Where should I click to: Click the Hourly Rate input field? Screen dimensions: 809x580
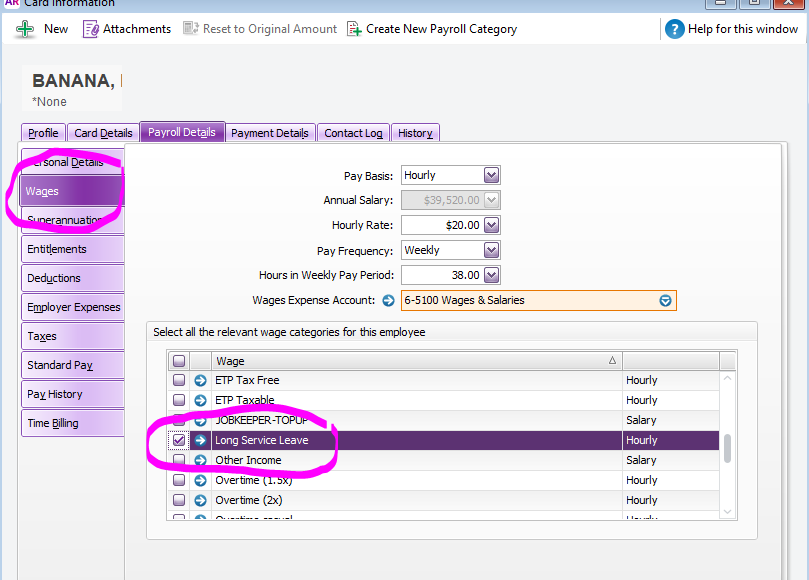pyautogui.click(x=442, y=225)
